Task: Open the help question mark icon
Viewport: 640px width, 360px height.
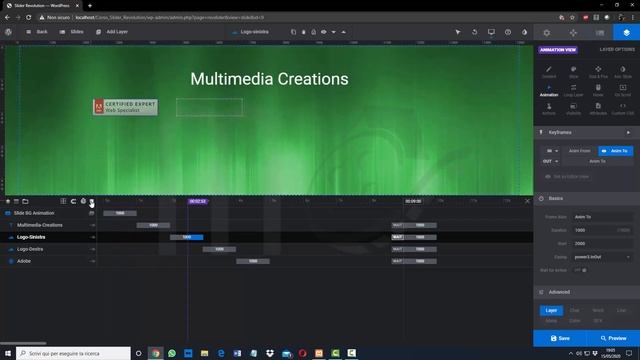Action: pyautogui.click(x=508, y=32)
